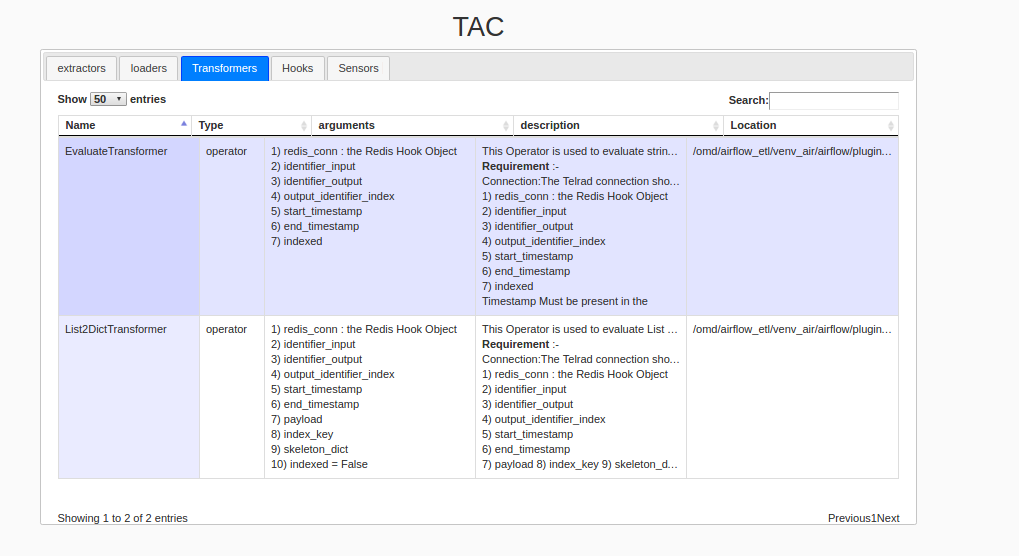Switch to the extractors tab
1019x556 pixels.
pos(81,68)
